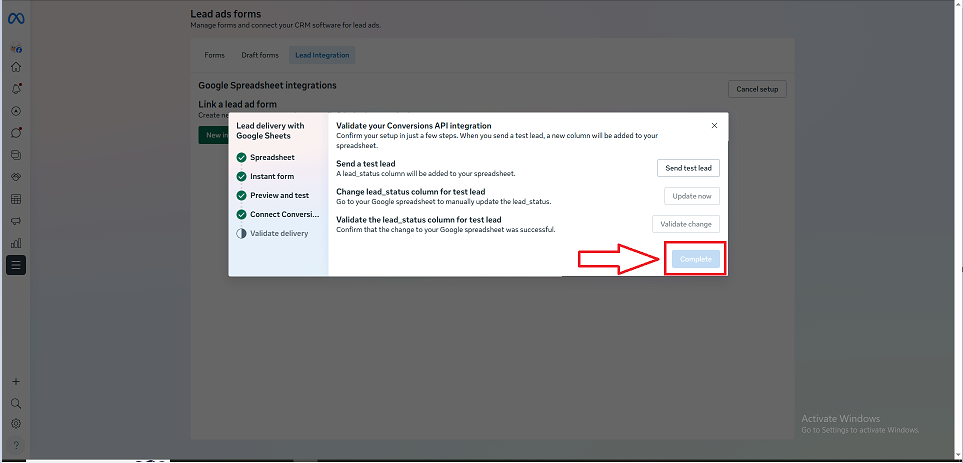
Task: Select the Instant form step
Action: (x=273, y=176)
